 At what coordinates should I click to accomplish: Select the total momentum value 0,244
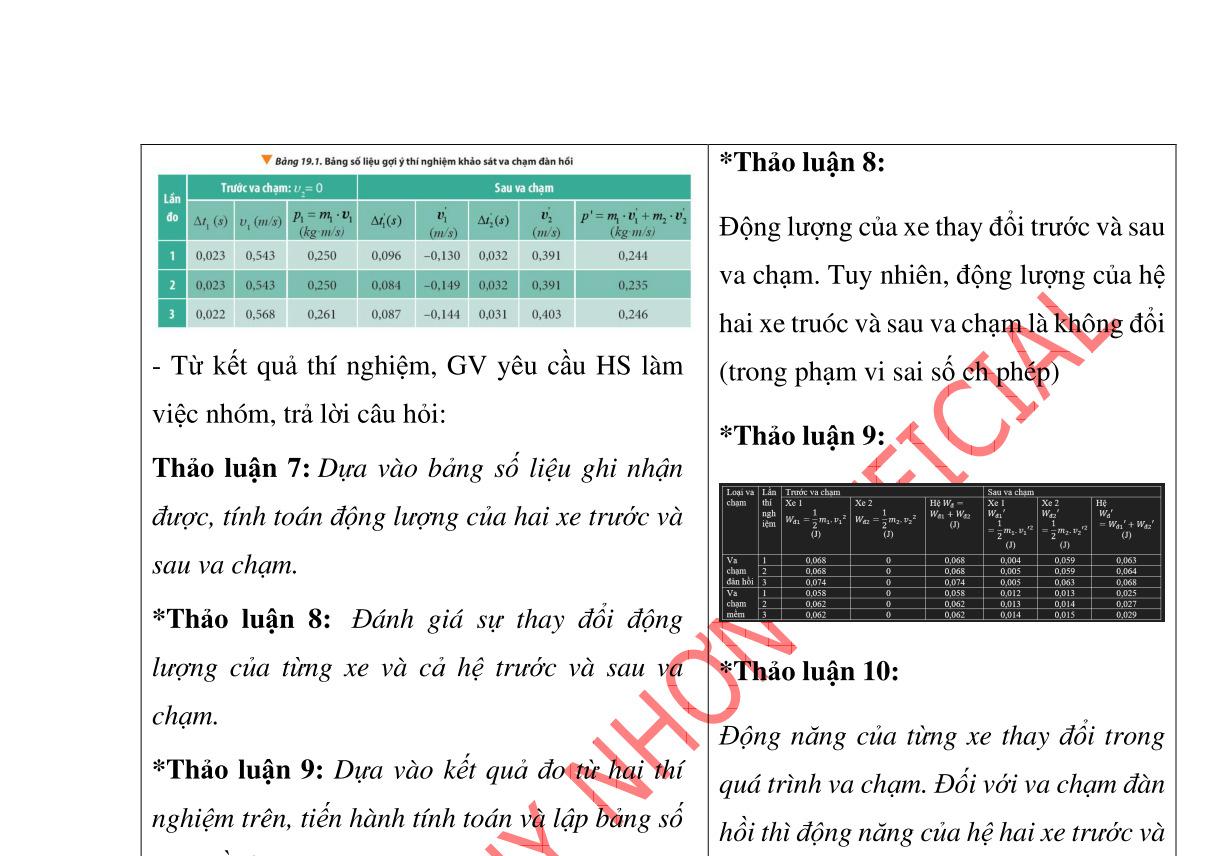pos(633,256)
